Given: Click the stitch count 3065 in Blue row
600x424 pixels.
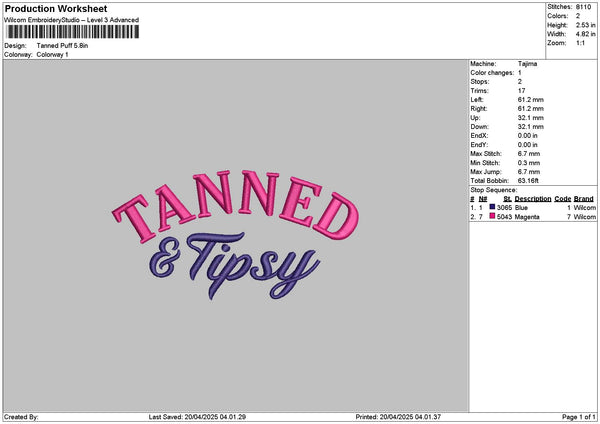Looking at the screenshot, I should 504,208.
